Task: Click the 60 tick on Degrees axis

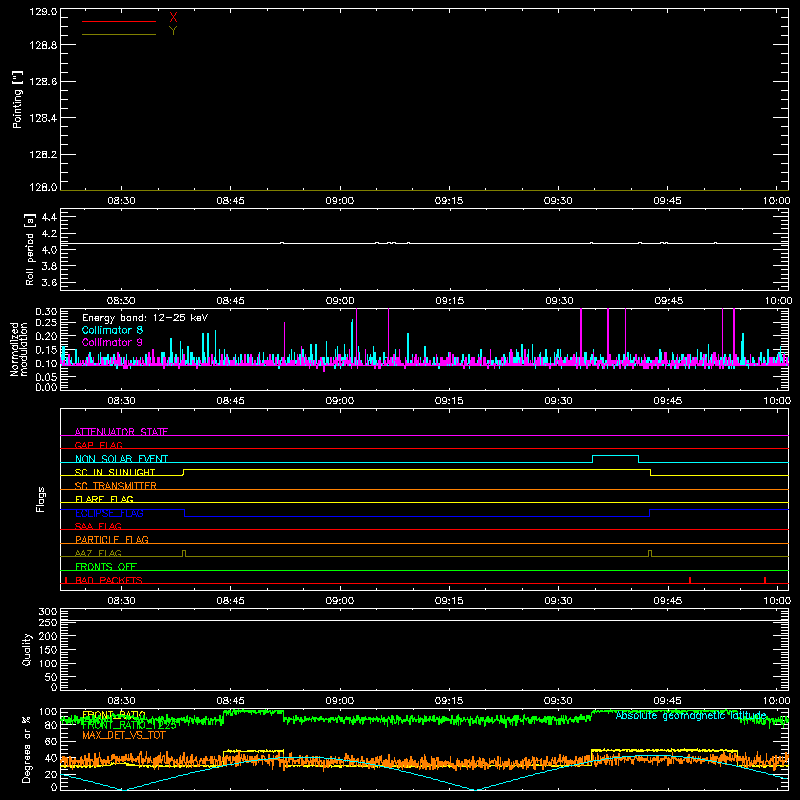Action: tap(51, 742)
